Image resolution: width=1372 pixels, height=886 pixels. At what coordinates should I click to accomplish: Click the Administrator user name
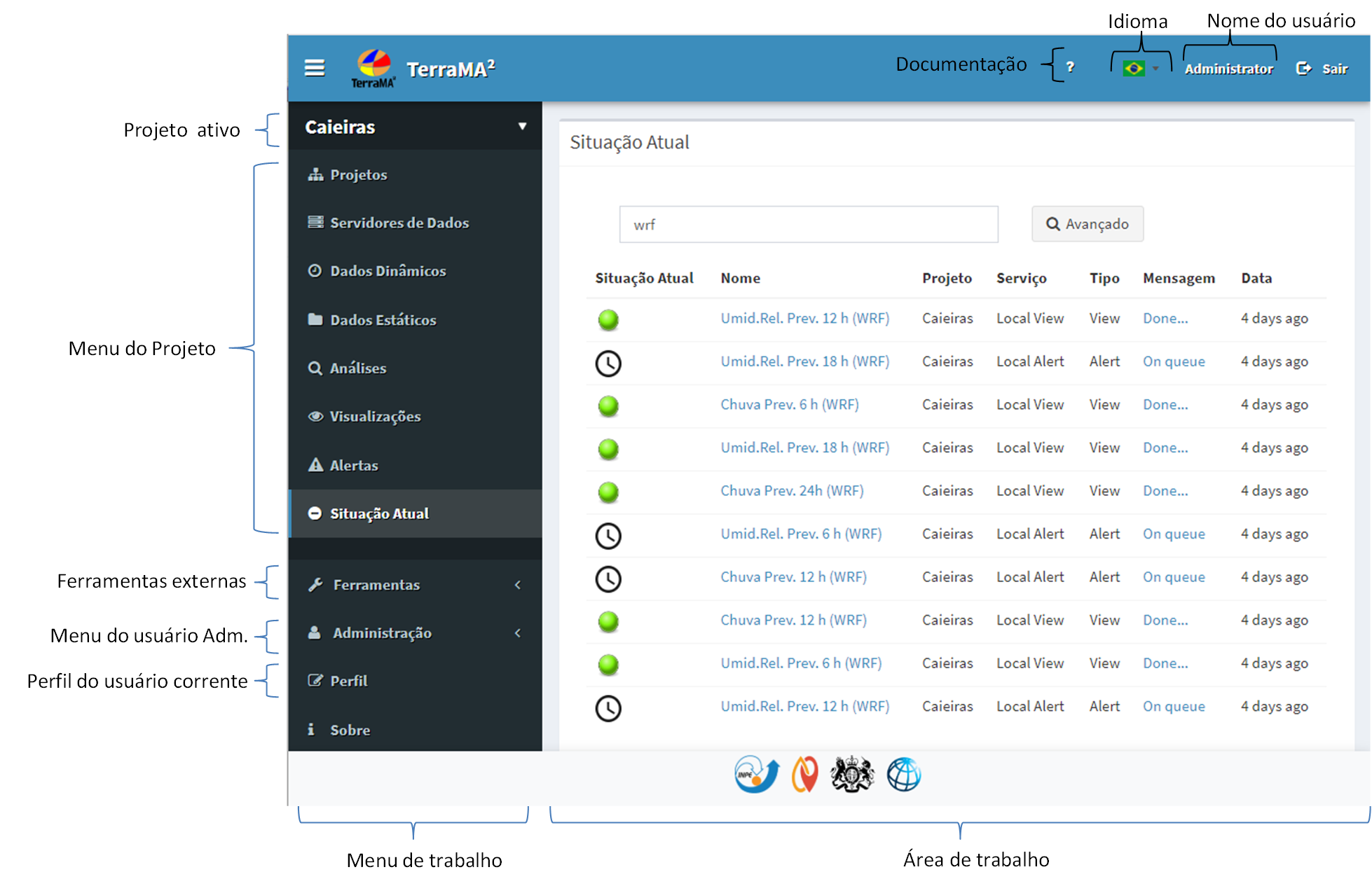tap(1228, 69)
